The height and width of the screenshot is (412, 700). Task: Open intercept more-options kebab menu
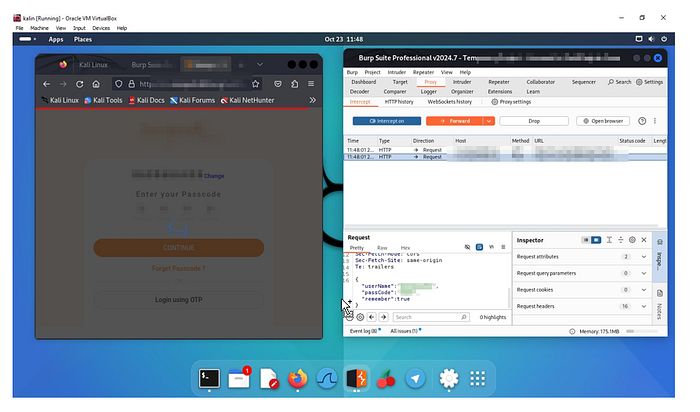click(x=655, y=121)
